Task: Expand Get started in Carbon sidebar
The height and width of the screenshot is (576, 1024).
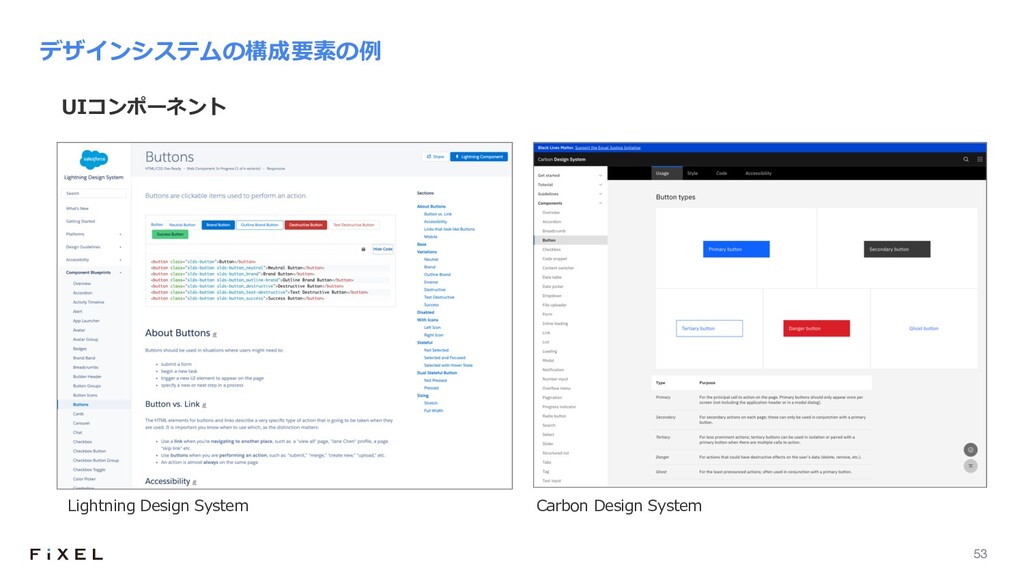Action: tap(600, 176)
